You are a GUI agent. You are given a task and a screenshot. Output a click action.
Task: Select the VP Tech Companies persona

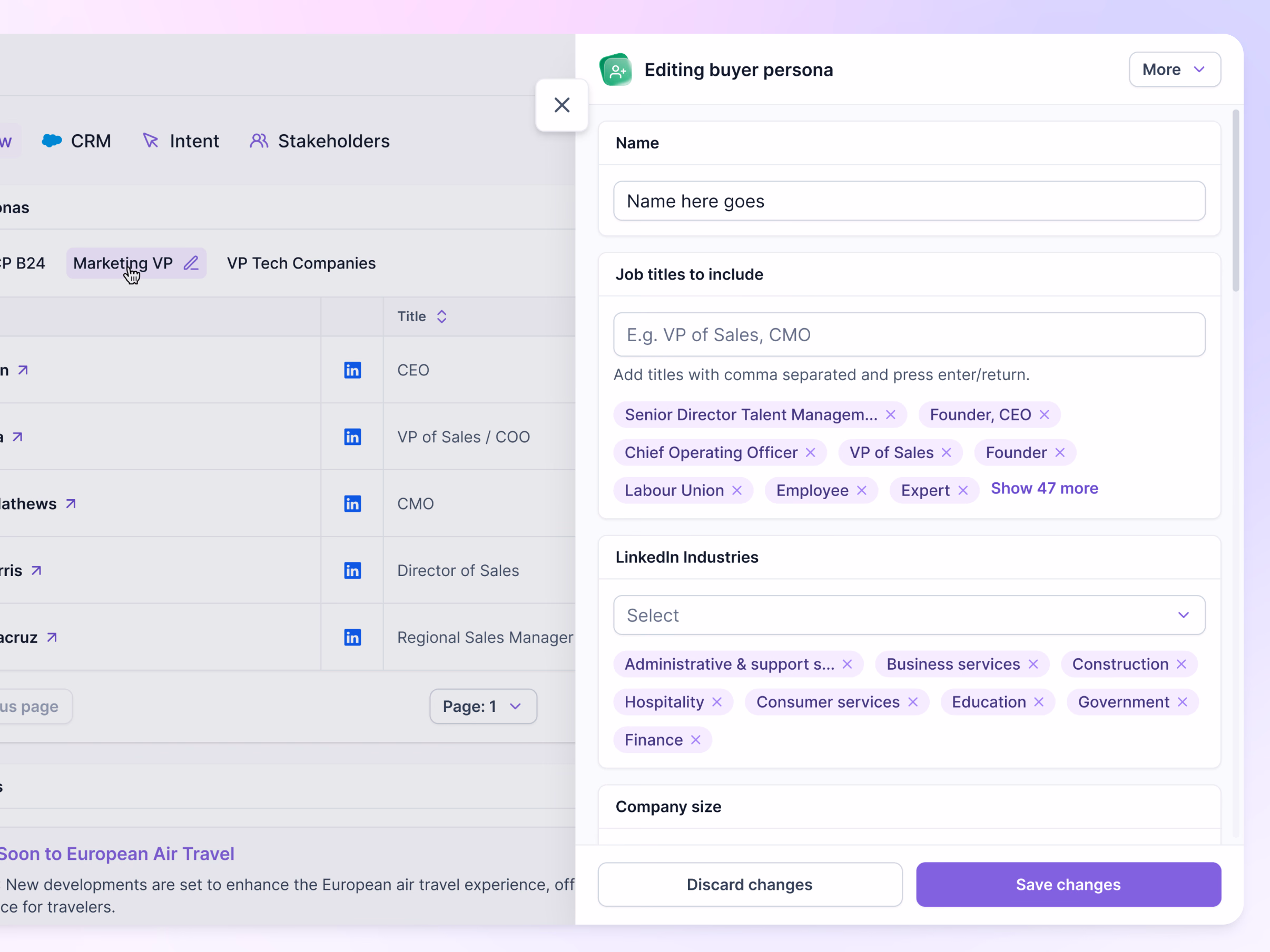pos(301,263)
